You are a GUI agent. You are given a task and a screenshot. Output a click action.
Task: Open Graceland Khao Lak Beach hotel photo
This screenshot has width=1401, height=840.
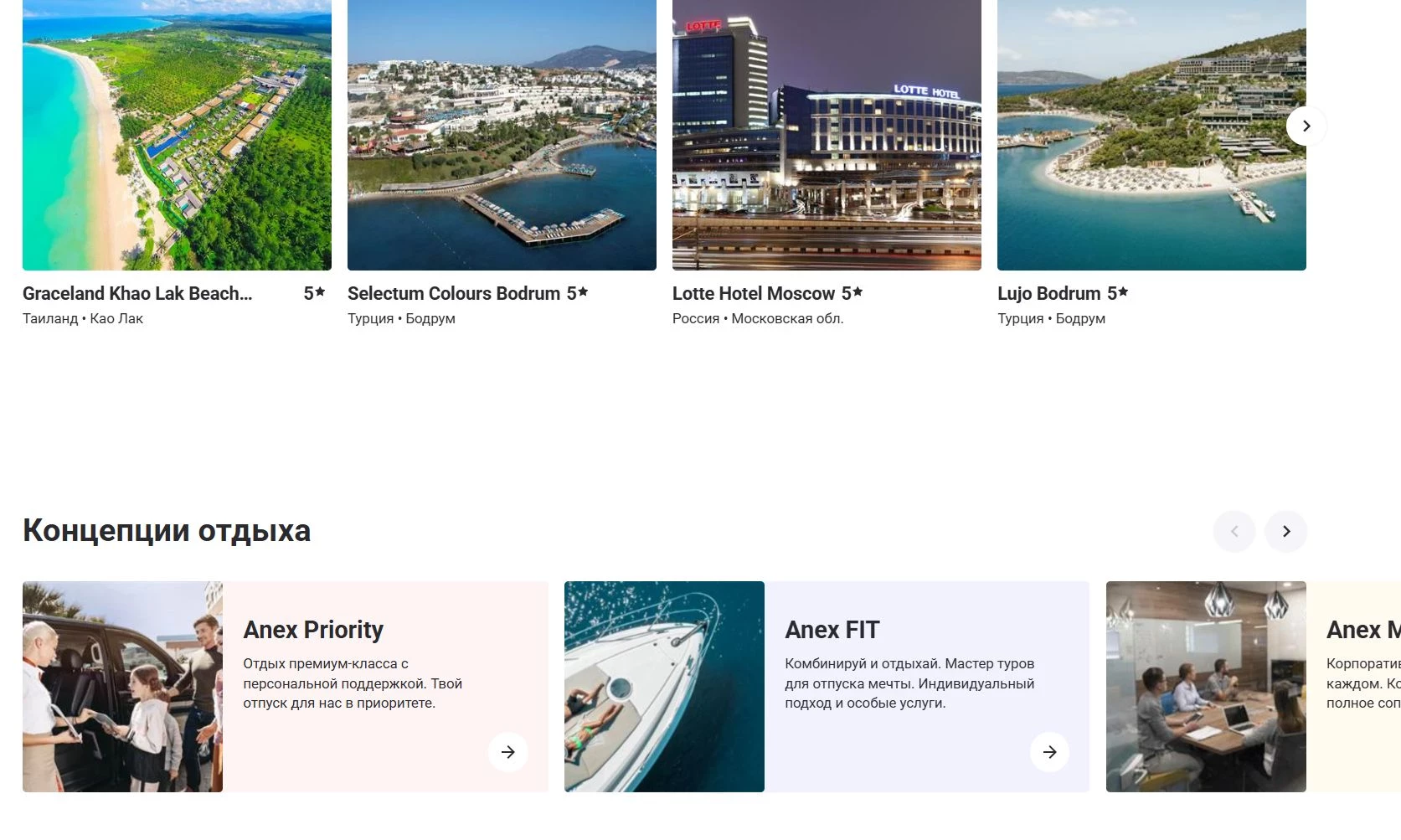177,134
